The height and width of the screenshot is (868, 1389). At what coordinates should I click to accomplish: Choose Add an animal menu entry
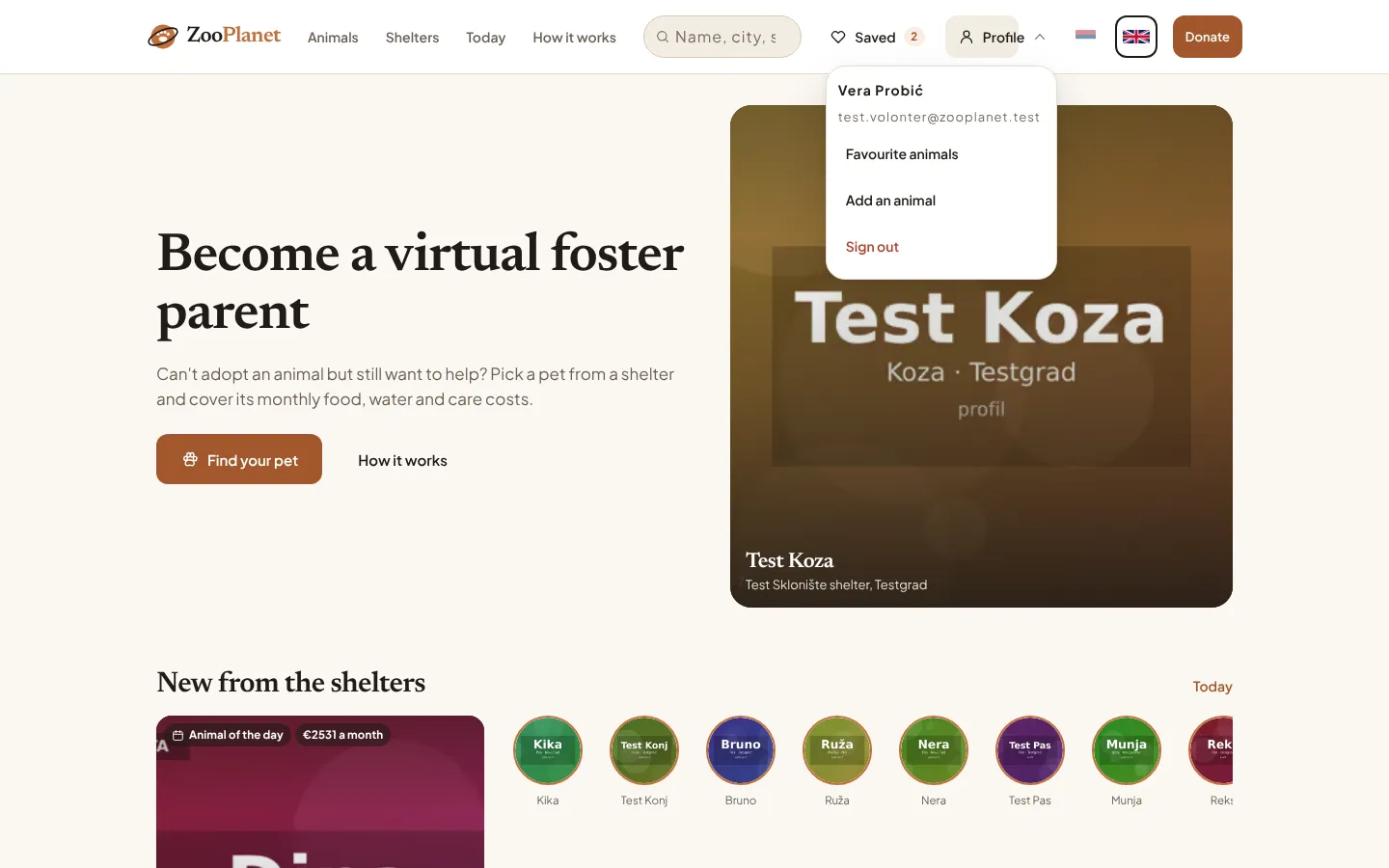[x=941, y=201]
